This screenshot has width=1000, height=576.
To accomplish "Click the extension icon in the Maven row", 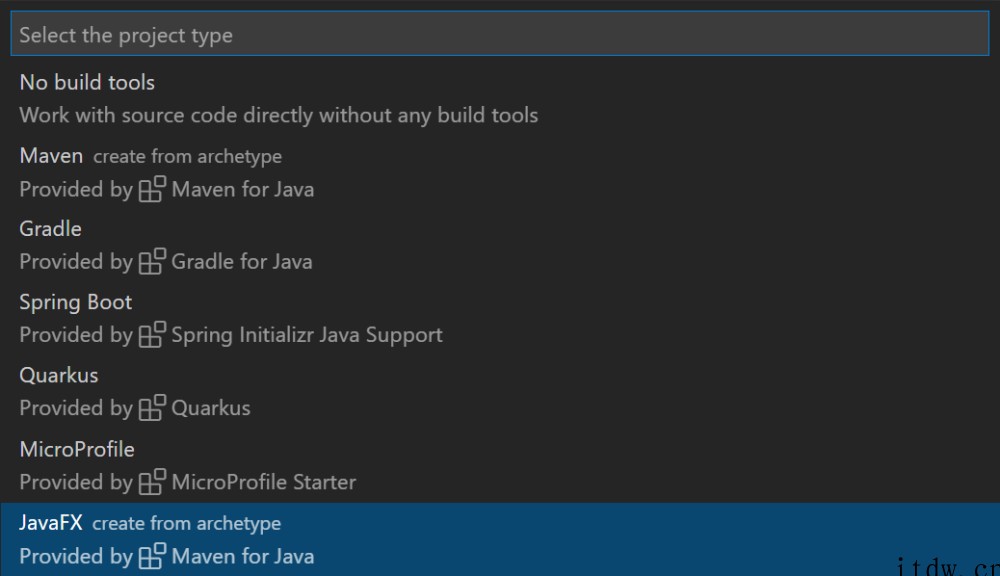I will 152,189.
